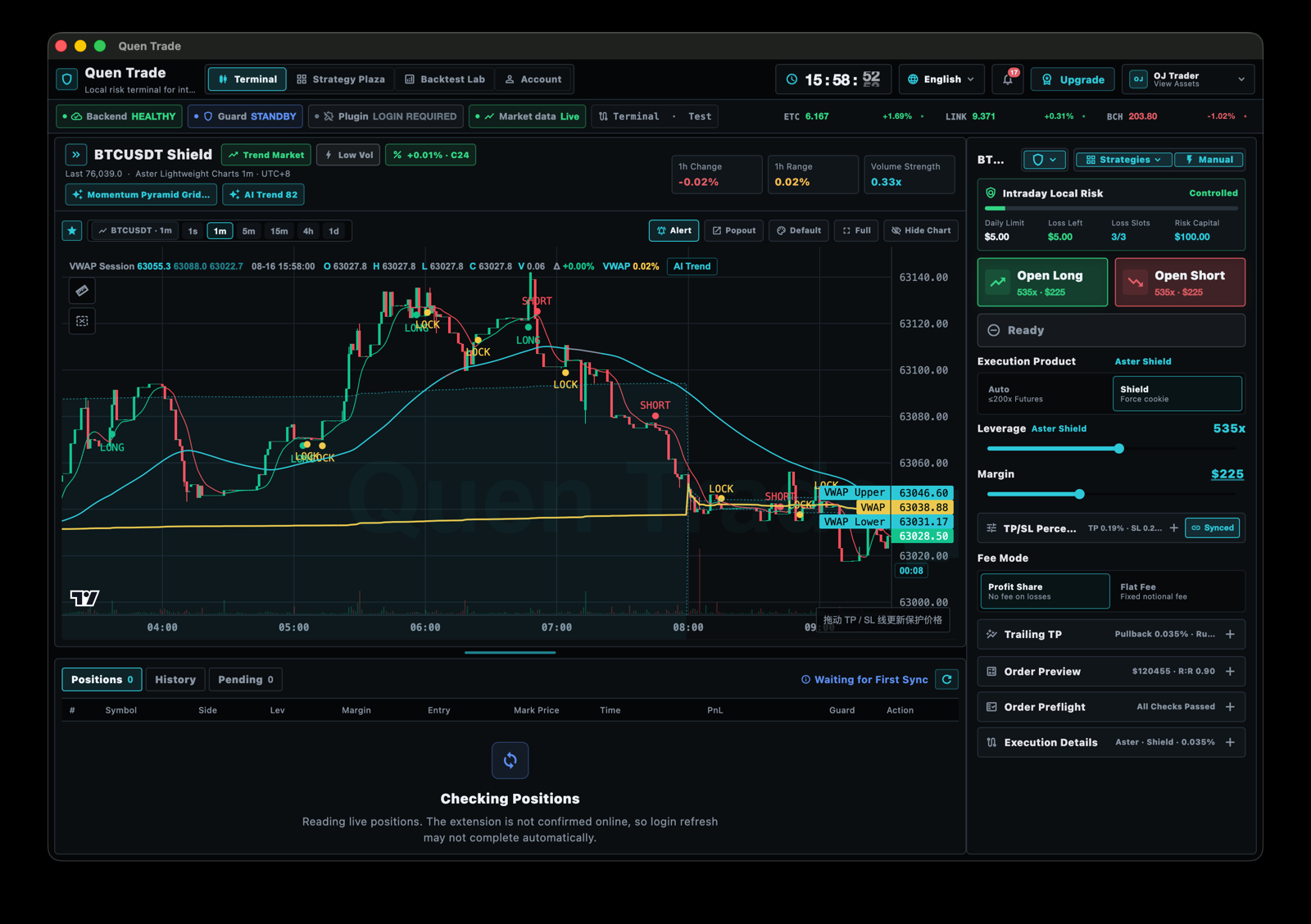Toggle the Hide Chart button
The height and width of the screenshot is (924, 1311).
tap(922, 231)
